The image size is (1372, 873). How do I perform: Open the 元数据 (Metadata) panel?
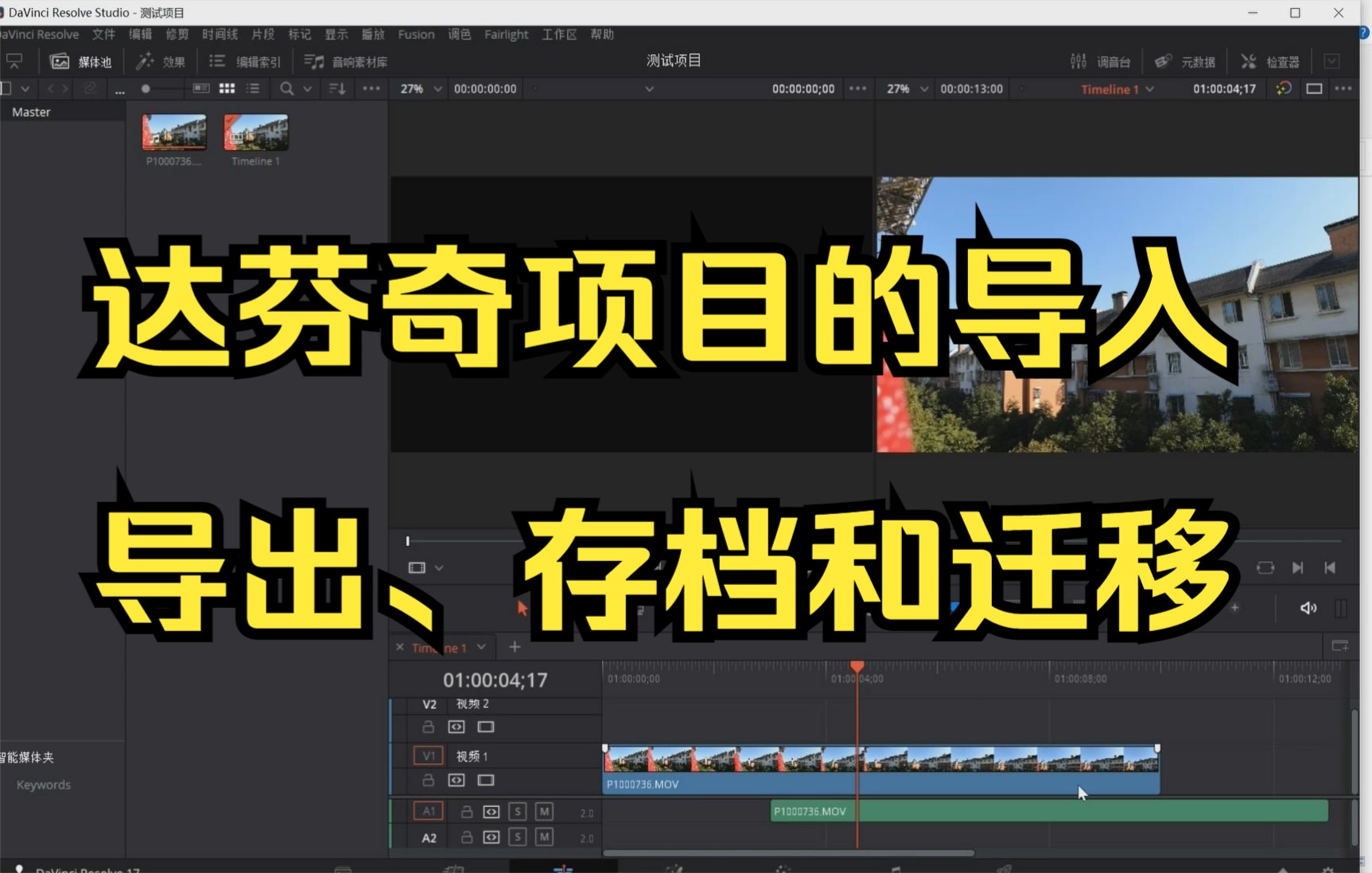(1186, 61)
